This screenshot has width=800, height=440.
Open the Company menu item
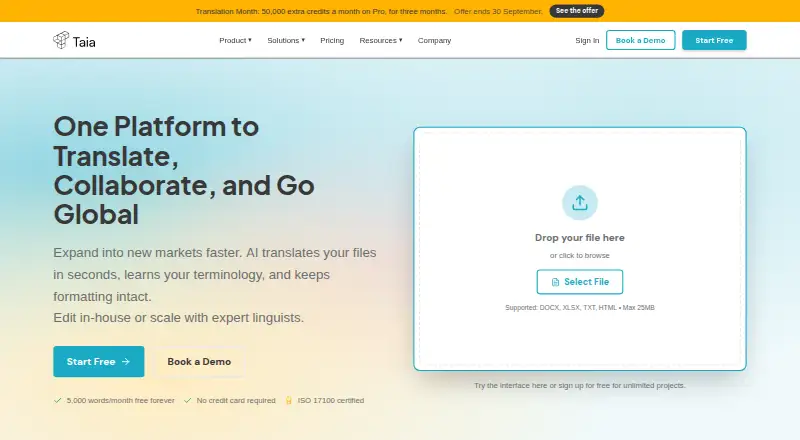[x=434, y=40]
